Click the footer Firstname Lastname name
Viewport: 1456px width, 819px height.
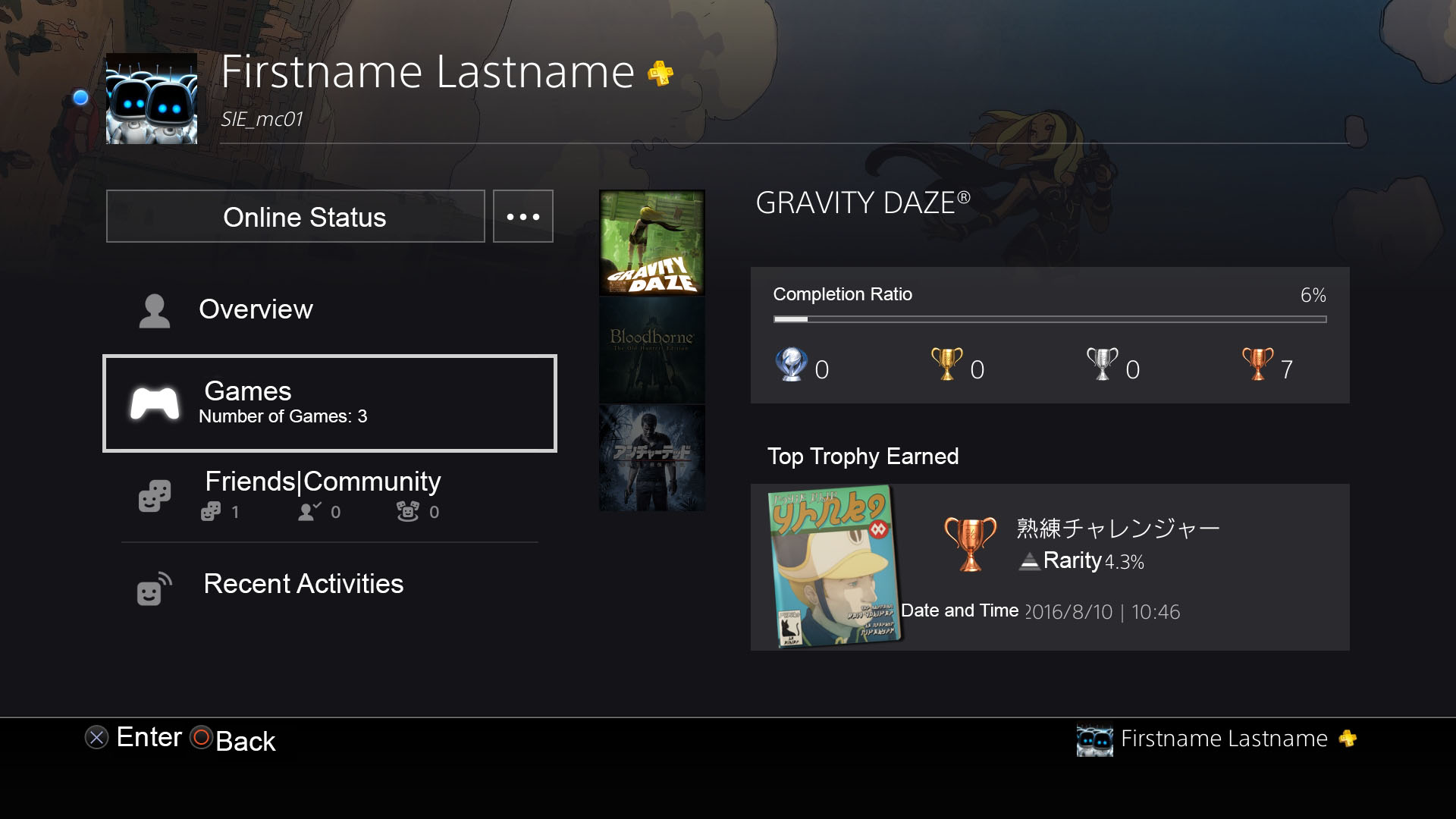tap(1224, 739)
